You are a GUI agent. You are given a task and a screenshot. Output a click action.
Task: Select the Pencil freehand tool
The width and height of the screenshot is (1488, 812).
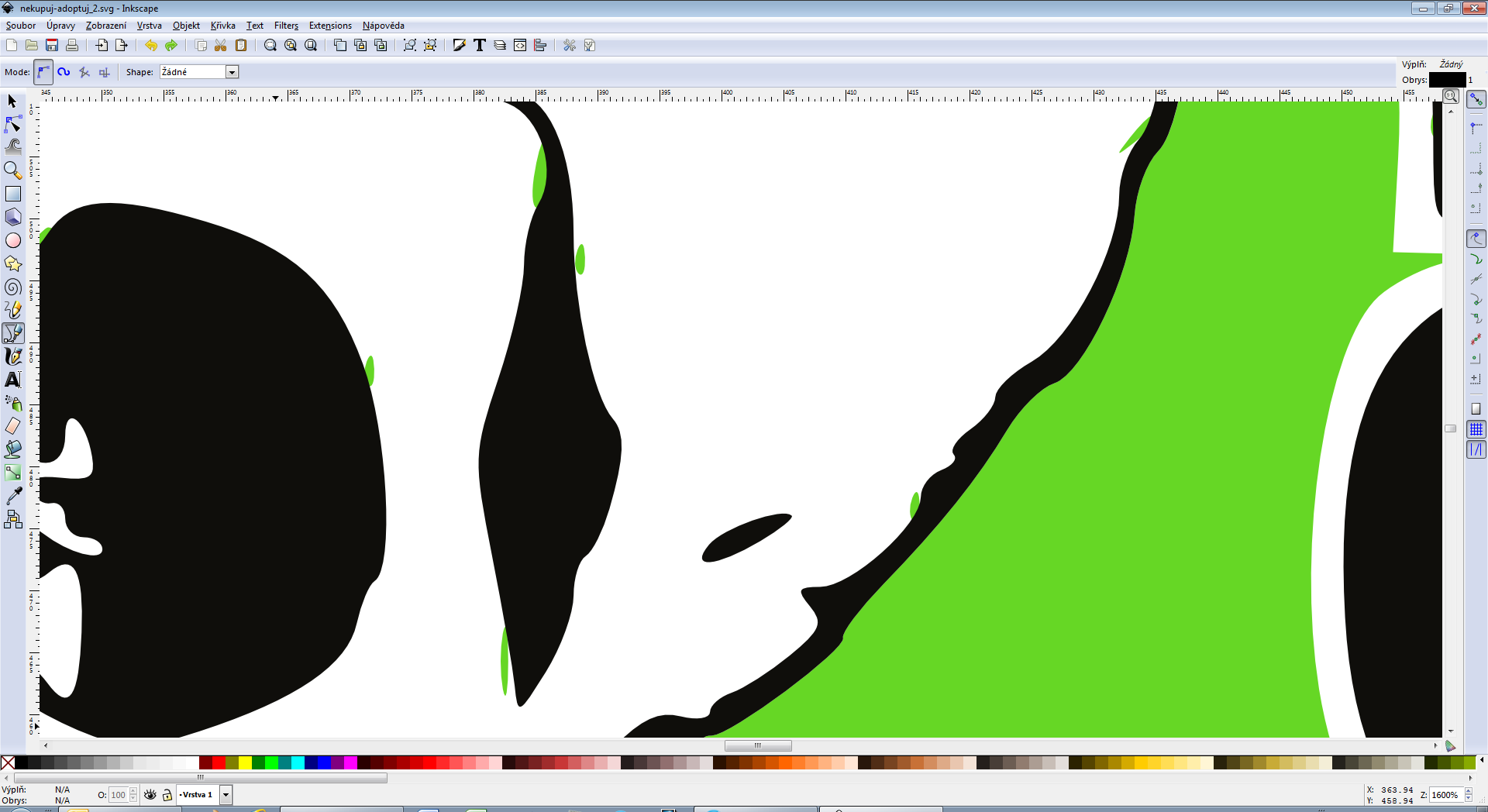point(12,310)
